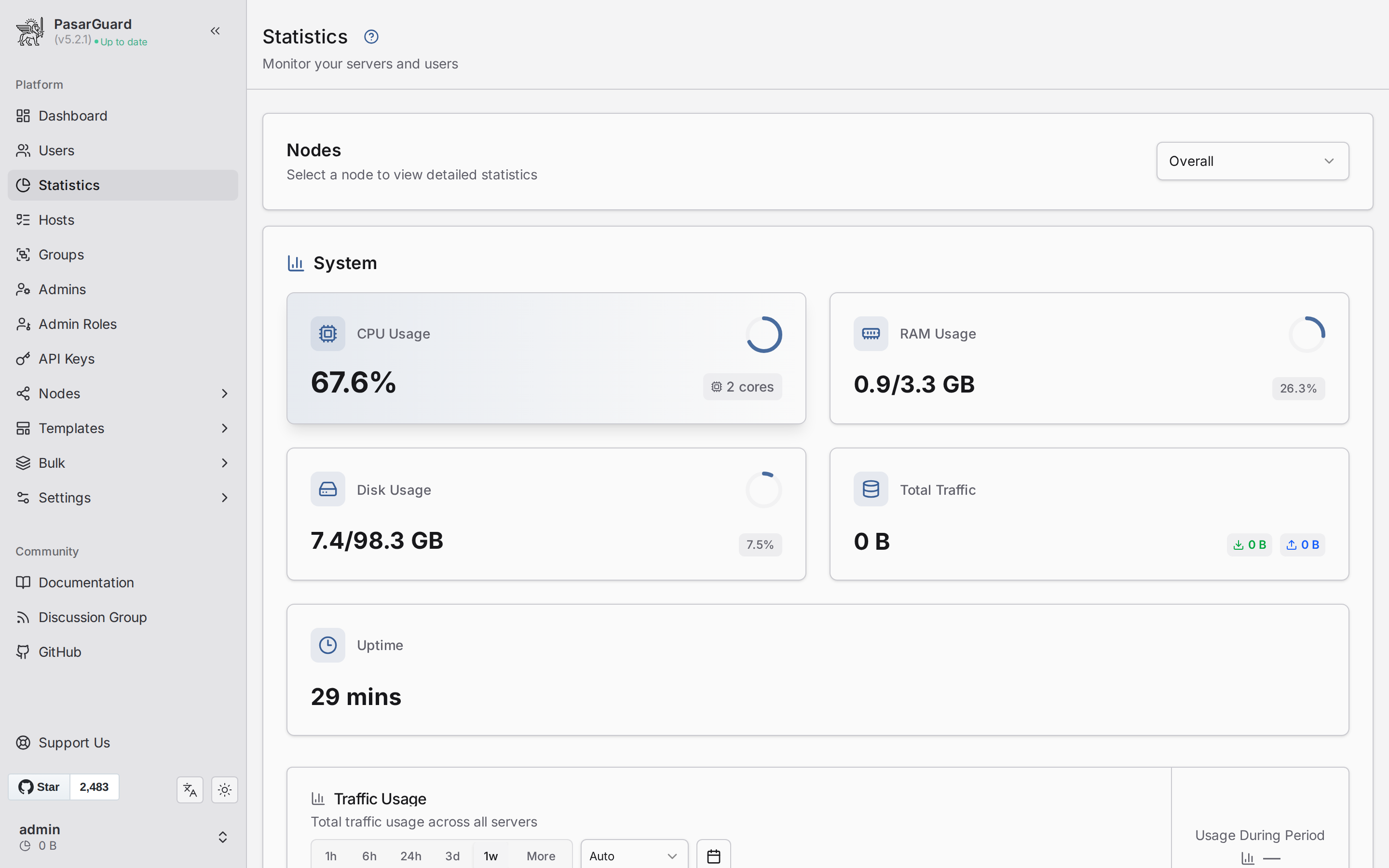Image resolution: width=1389 pixels, height=868 pixels.
Task: Open the Admins page
Action: click(123, 289)
